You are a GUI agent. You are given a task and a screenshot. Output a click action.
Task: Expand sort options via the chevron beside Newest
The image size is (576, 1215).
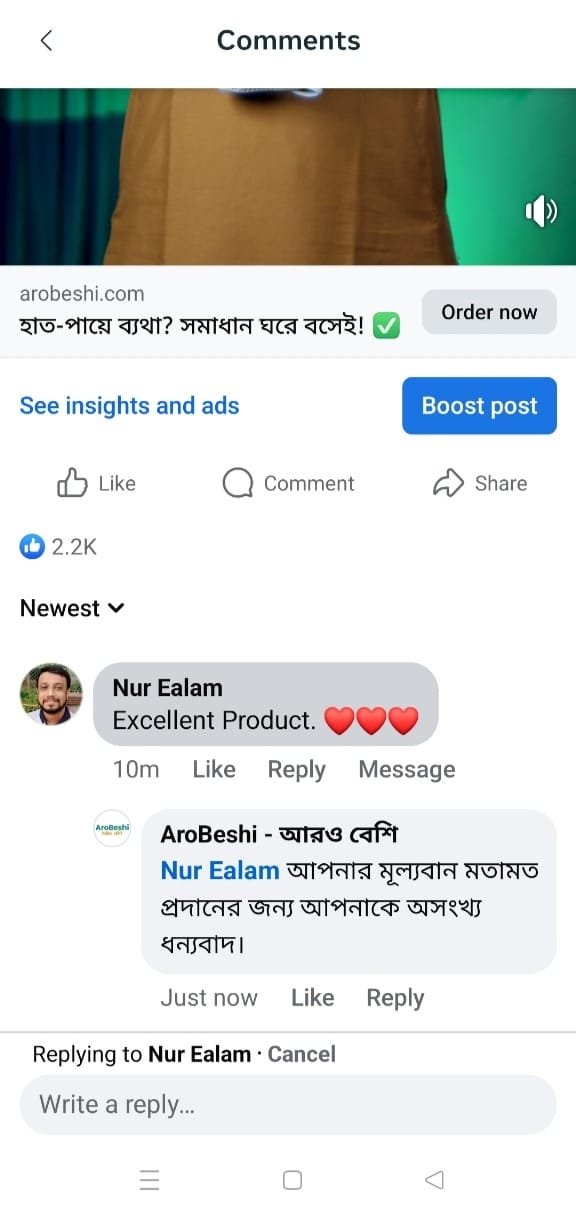[x=115, y=608]
